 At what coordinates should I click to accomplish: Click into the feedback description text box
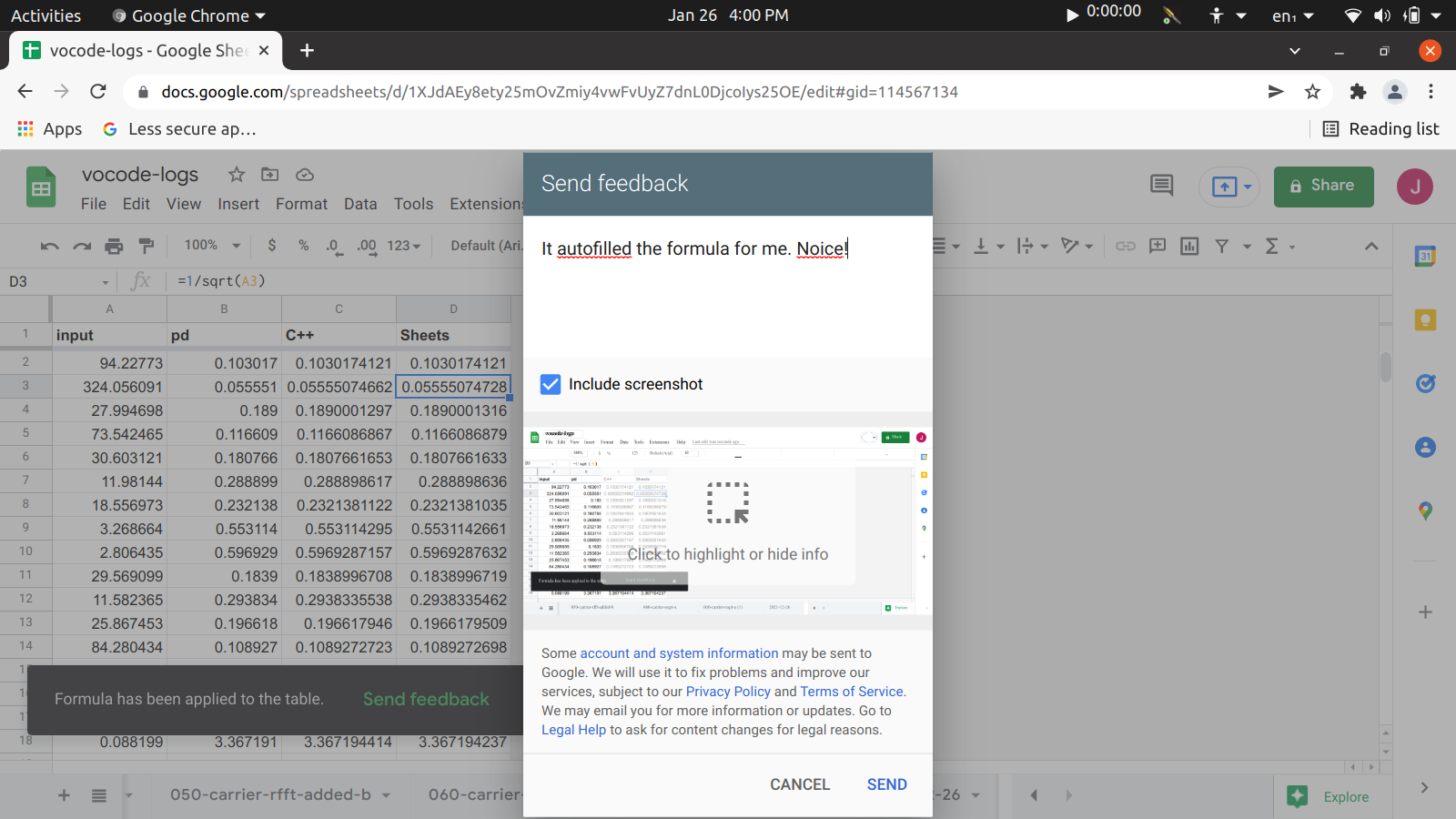(x=728, y=287)
